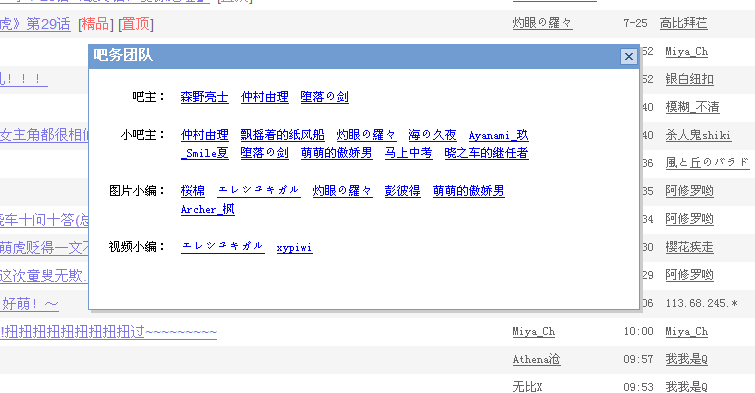Image resolution: width=755 pixels, height=393 pixels.
Task: Open 小吧主 profile 飘摇着的纸风船
Action: click(x=282, y=135)
